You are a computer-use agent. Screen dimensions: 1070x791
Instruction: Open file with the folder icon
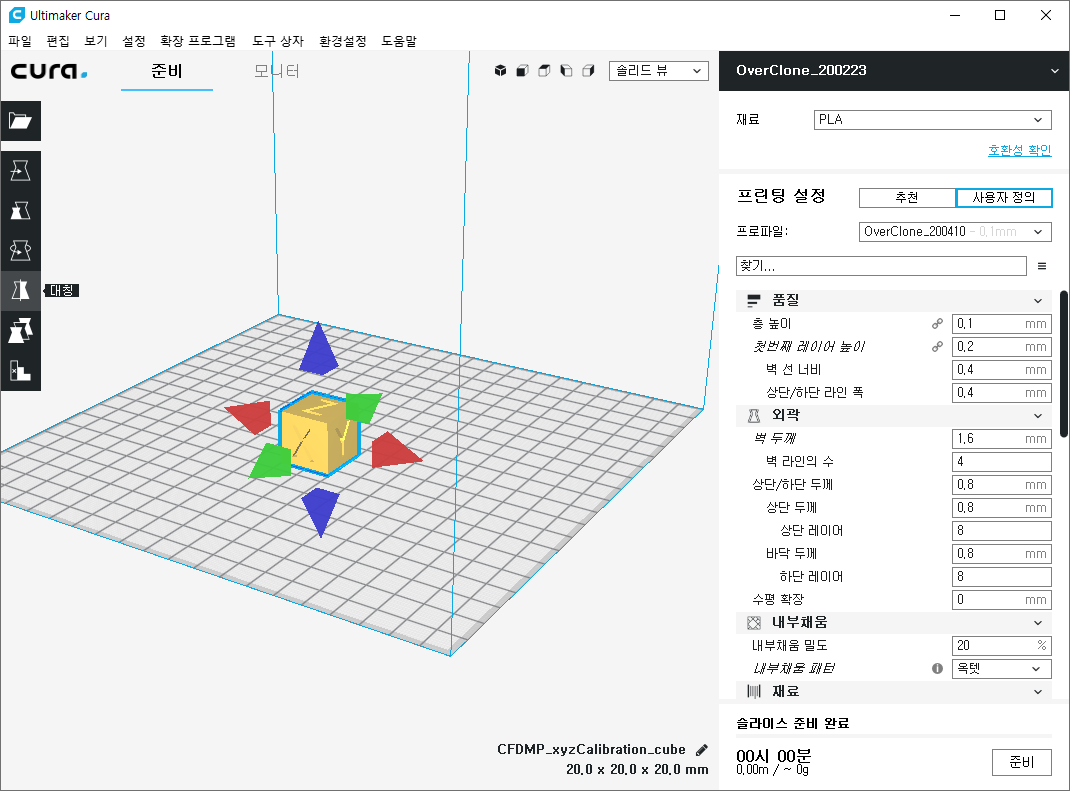click(x=20, y=121)
